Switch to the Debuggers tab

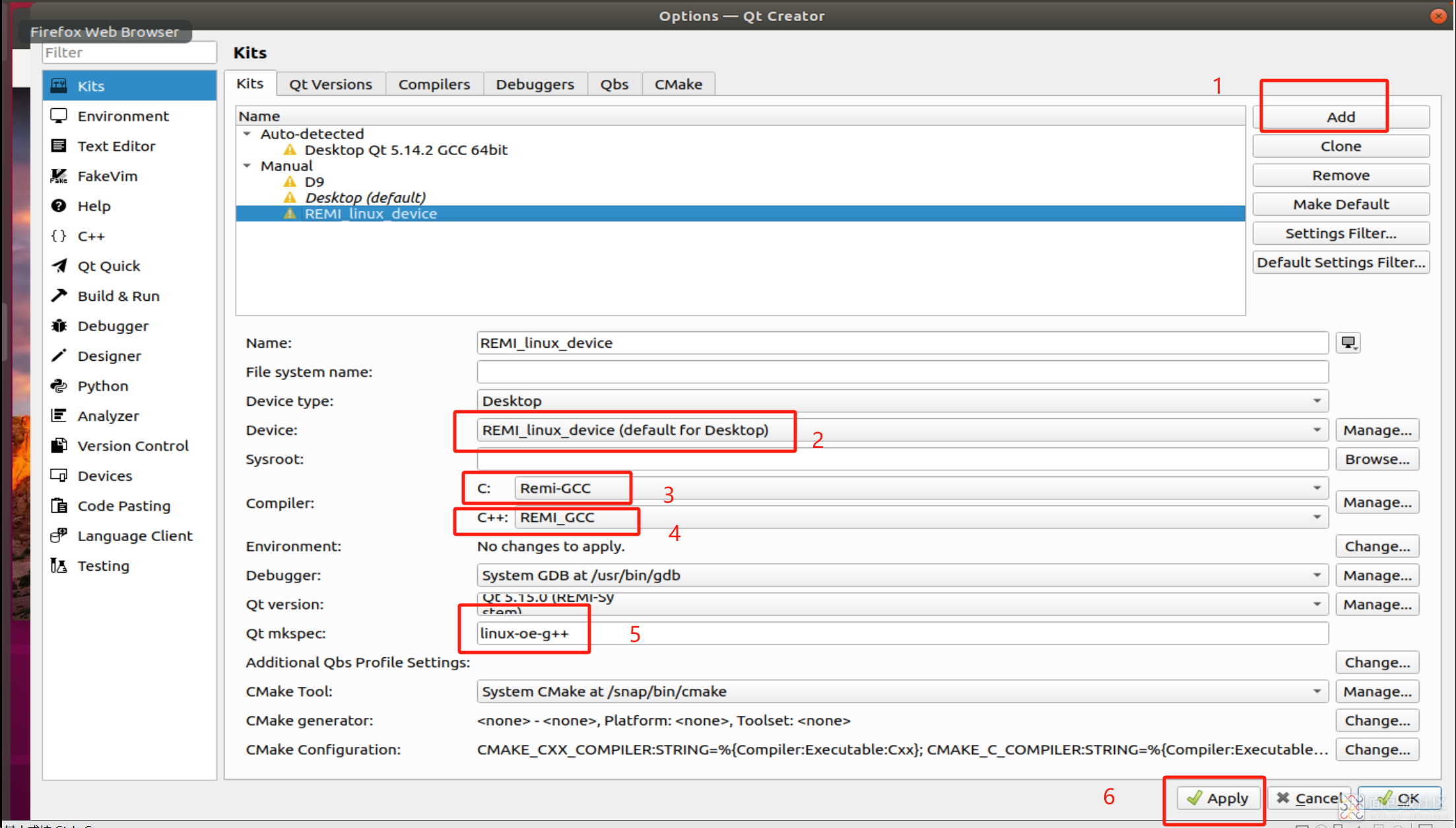535,84
